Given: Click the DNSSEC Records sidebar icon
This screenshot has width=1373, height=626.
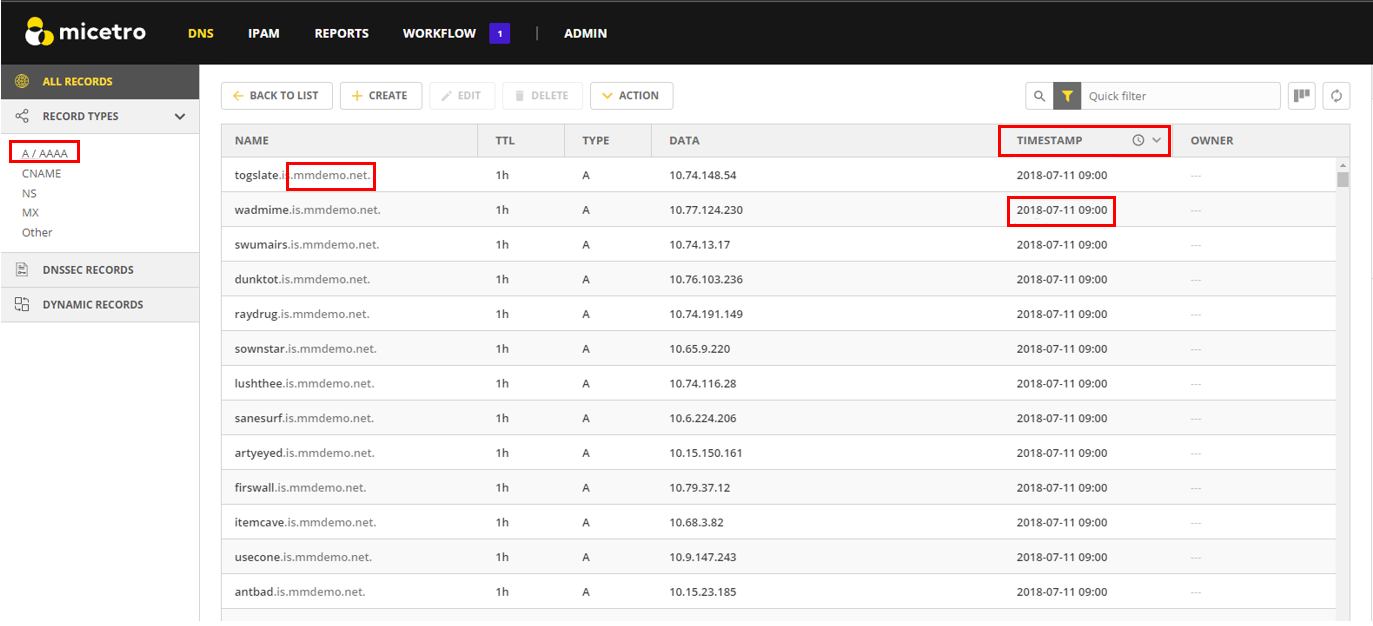Looking at the screenshot, I should coord(22,270).
